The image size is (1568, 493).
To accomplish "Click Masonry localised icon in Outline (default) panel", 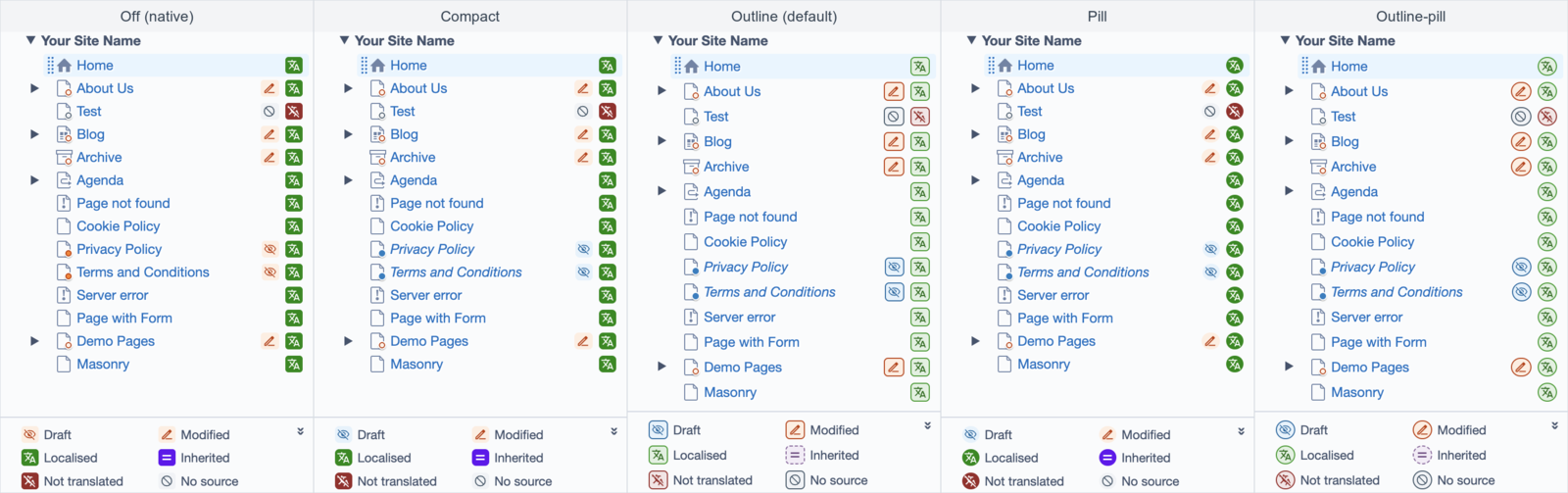I will point(919,392).
